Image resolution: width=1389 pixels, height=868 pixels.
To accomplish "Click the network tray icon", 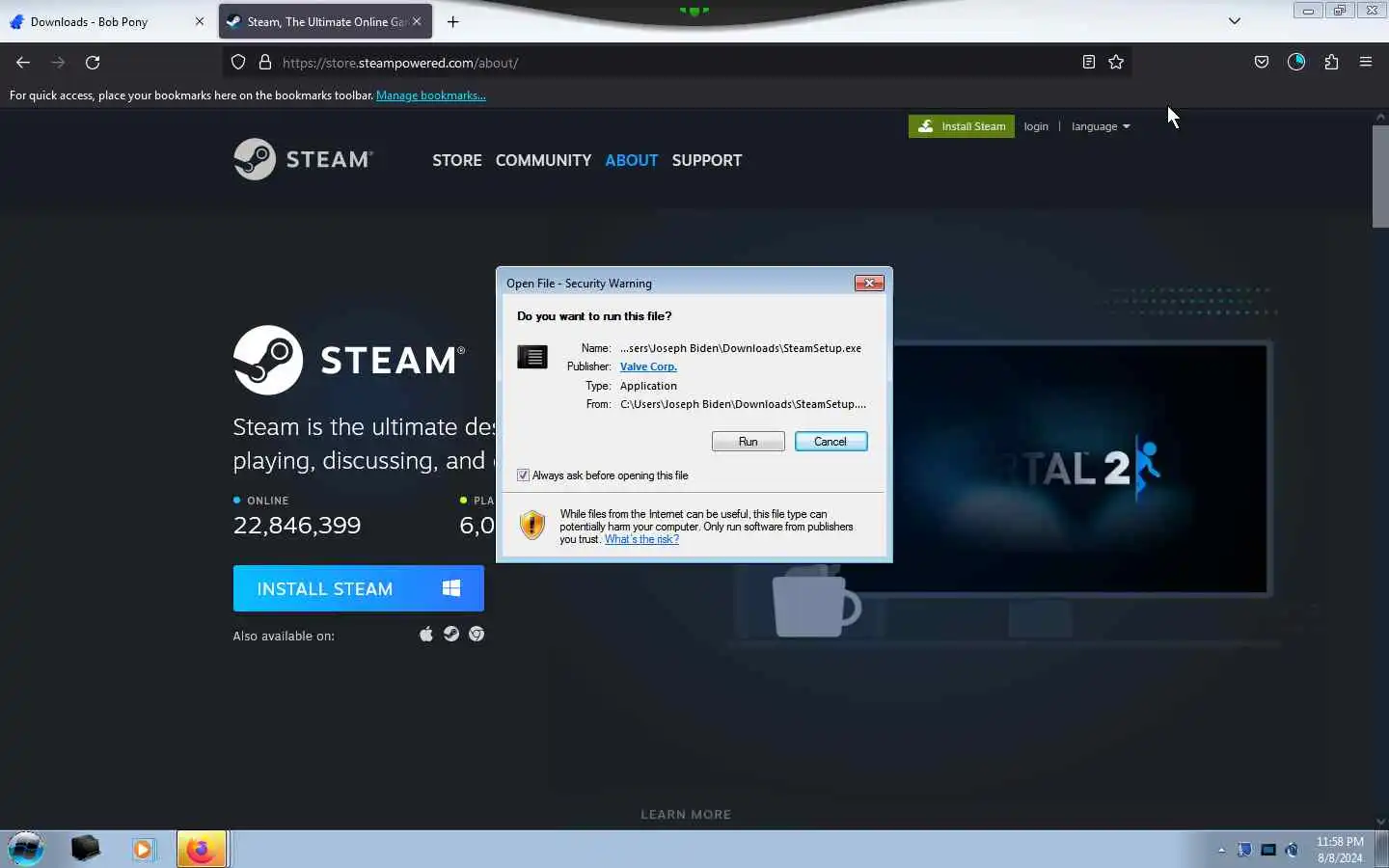I will (x=1268, y=850).
